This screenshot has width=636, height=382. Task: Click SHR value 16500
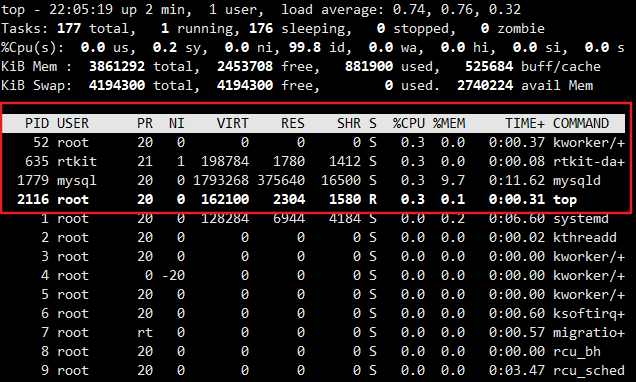tap(341, 180)
